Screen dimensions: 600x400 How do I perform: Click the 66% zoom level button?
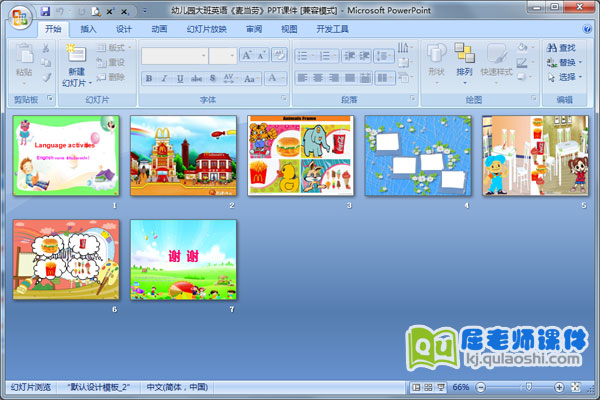[x=460, y=387]
